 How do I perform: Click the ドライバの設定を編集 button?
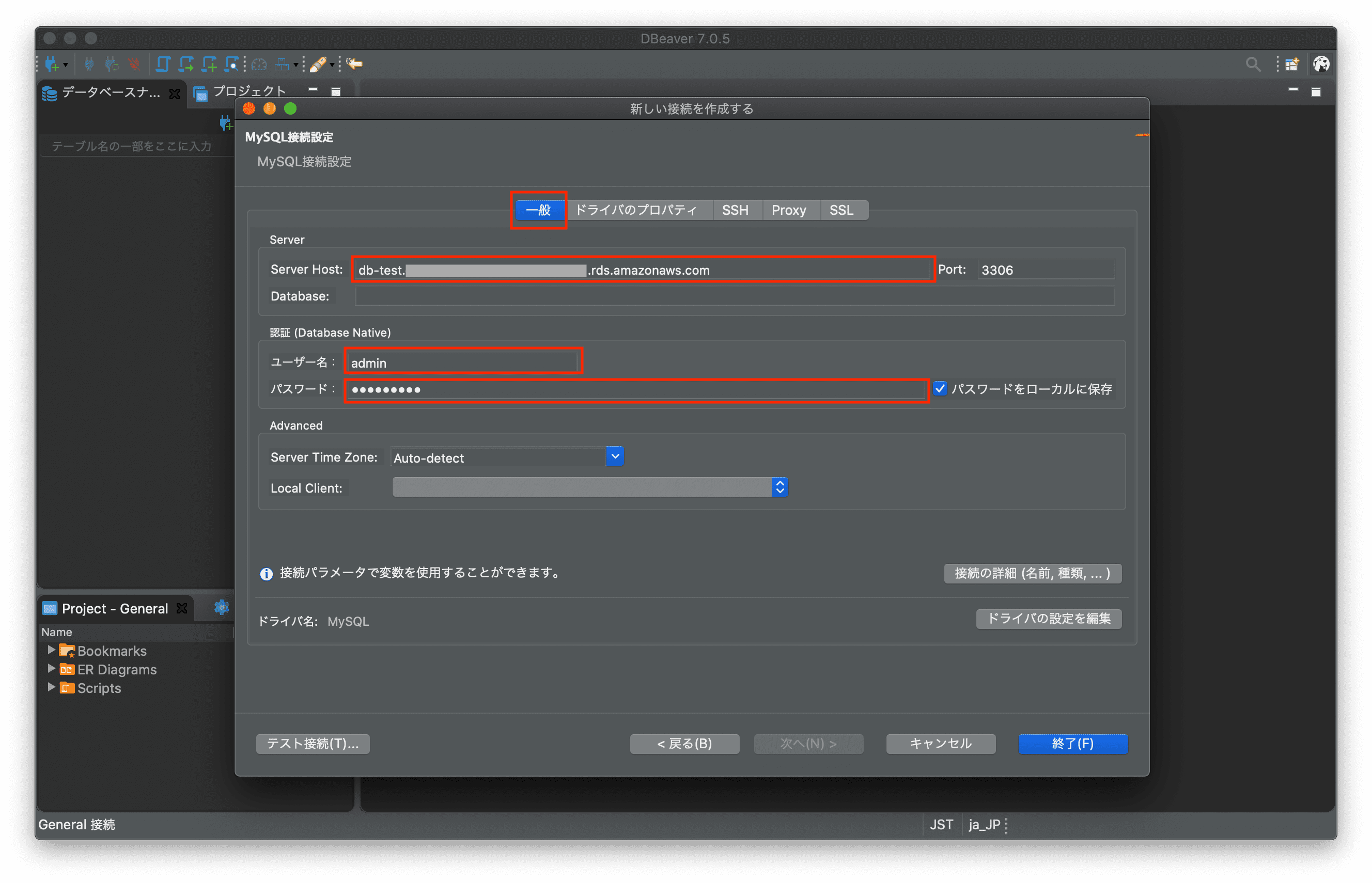(1048, 619)
